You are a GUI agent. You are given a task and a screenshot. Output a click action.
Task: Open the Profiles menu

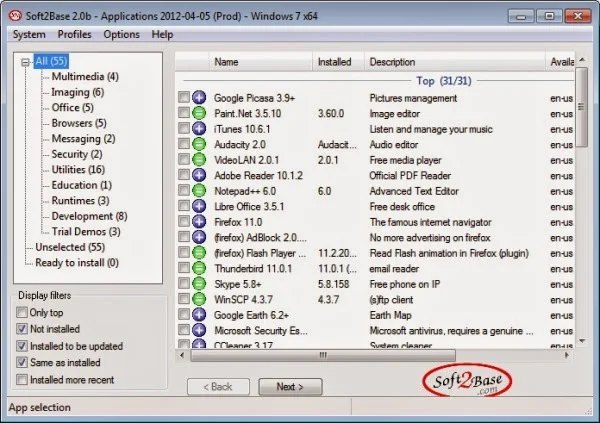pos(74,34)
